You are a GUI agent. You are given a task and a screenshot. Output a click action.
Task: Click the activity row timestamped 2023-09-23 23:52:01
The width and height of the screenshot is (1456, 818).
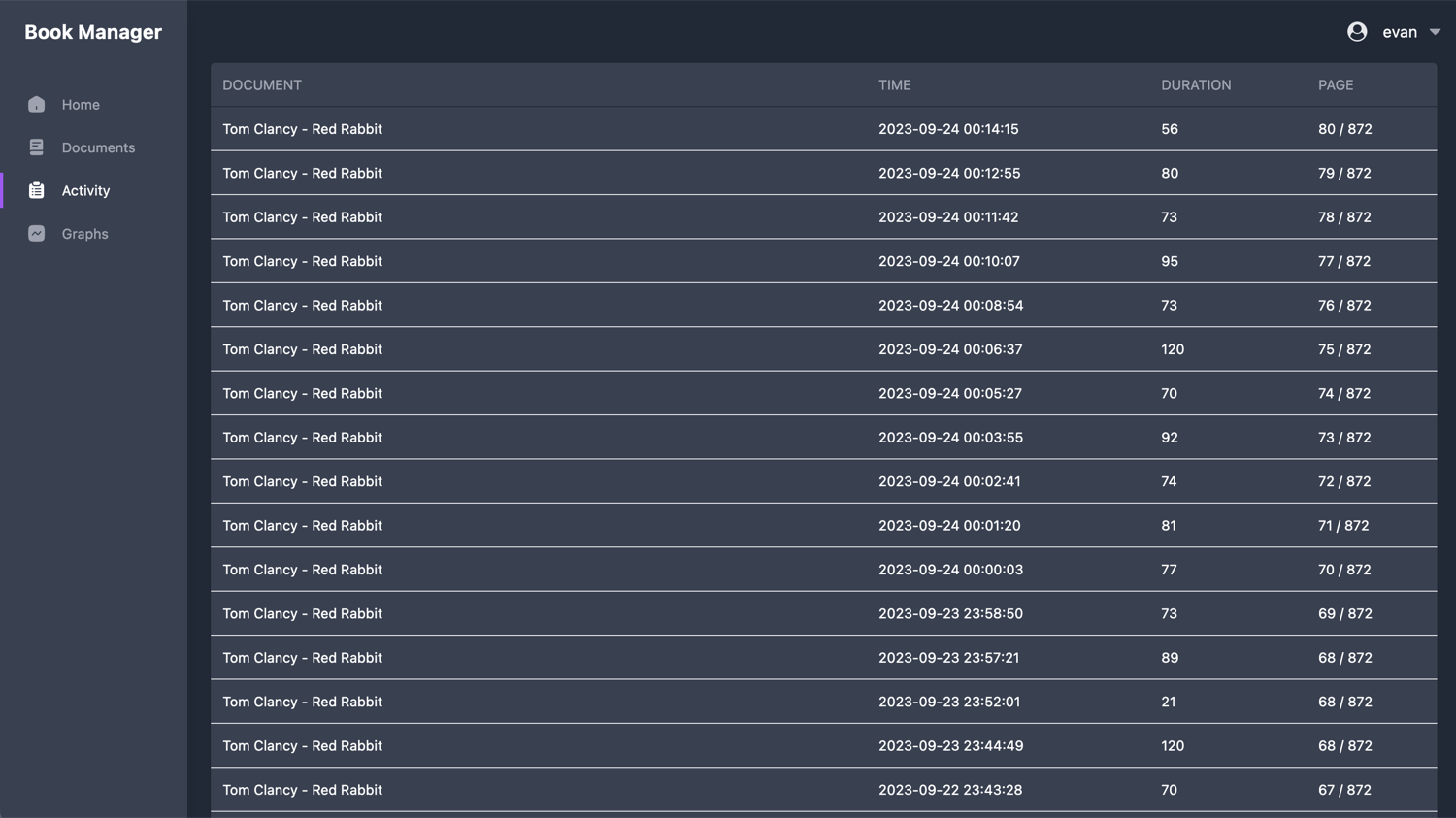948,702
